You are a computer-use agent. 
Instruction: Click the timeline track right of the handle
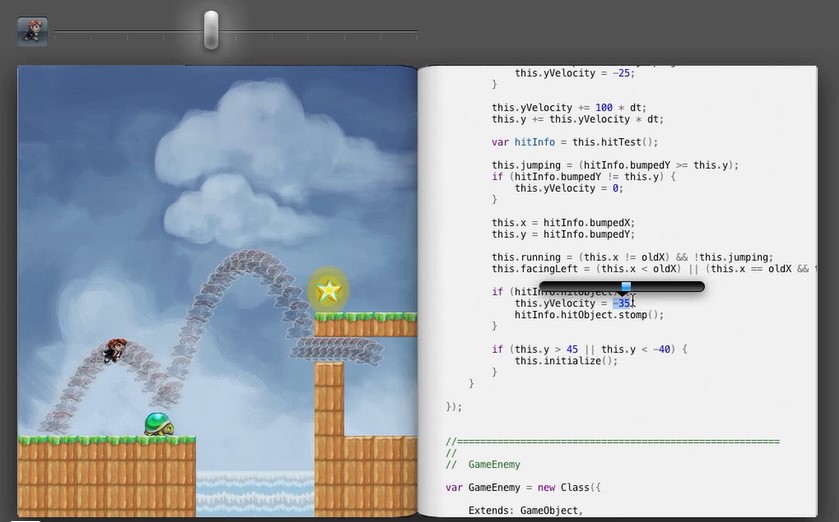click(x=318, y=32)
